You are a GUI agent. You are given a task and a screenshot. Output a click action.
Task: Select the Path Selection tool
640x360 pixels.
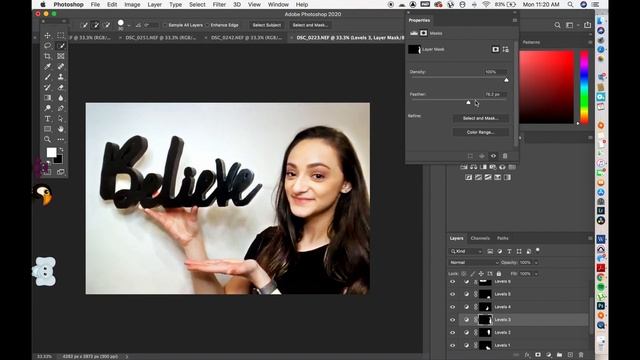click(x=60, y=119)
